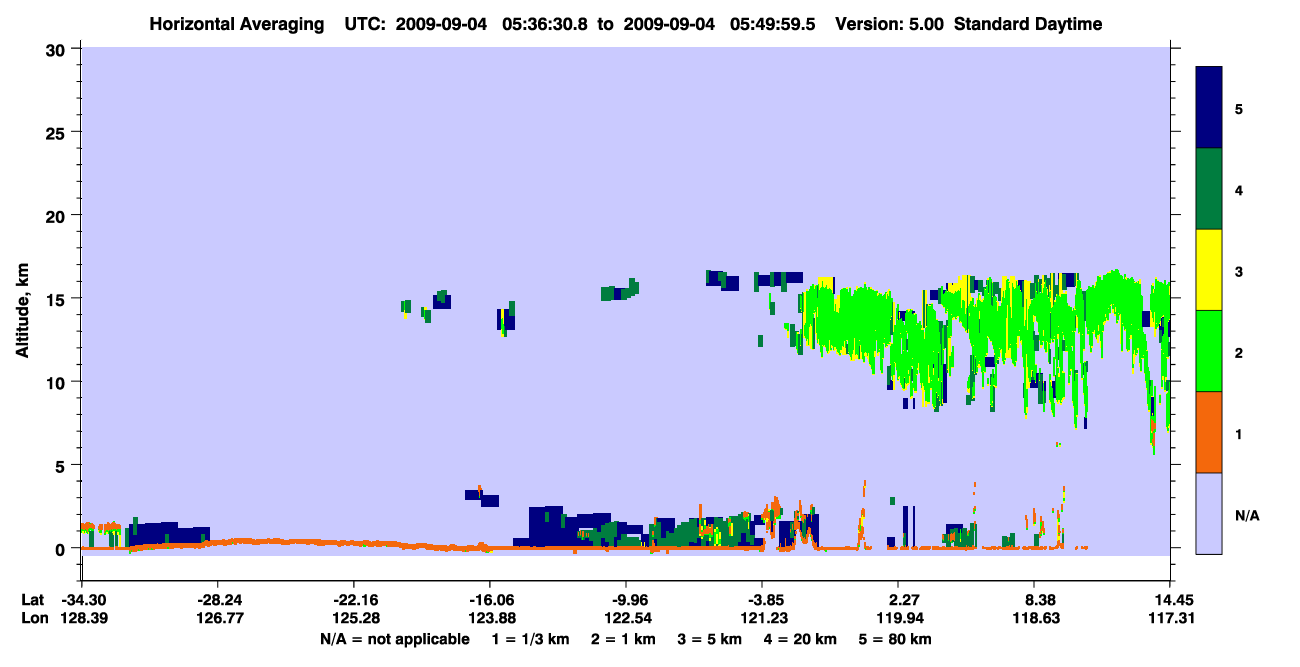Click latitude value 8.38
Viewport: 1300px width, 667px height.
pos(1034,600)
